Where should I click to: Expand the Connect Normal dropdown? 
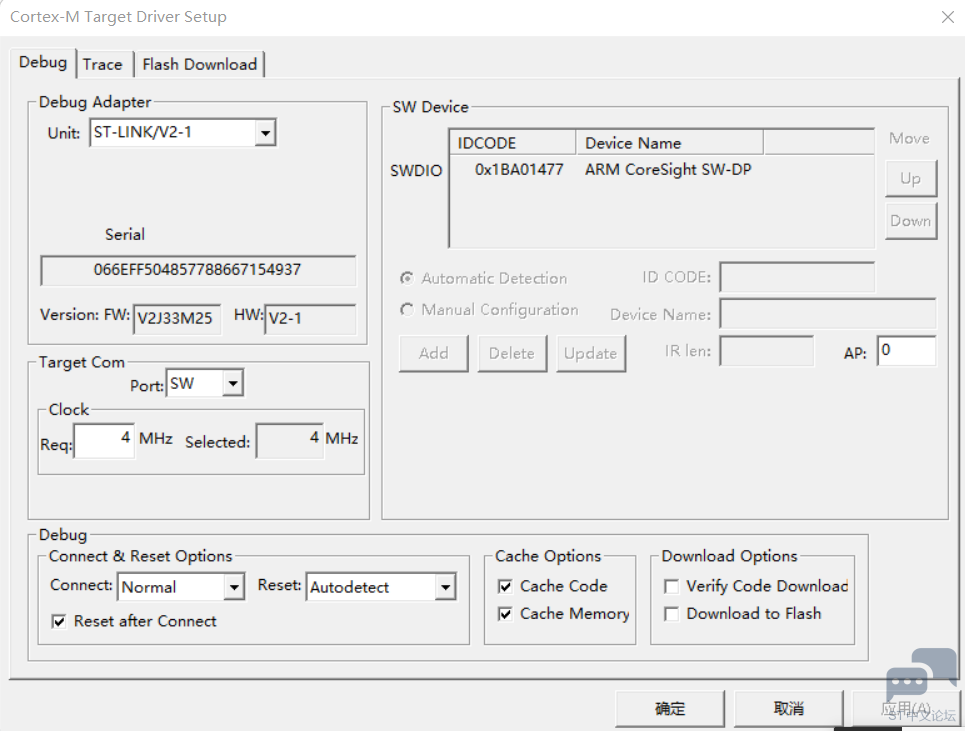coord(234,587)
